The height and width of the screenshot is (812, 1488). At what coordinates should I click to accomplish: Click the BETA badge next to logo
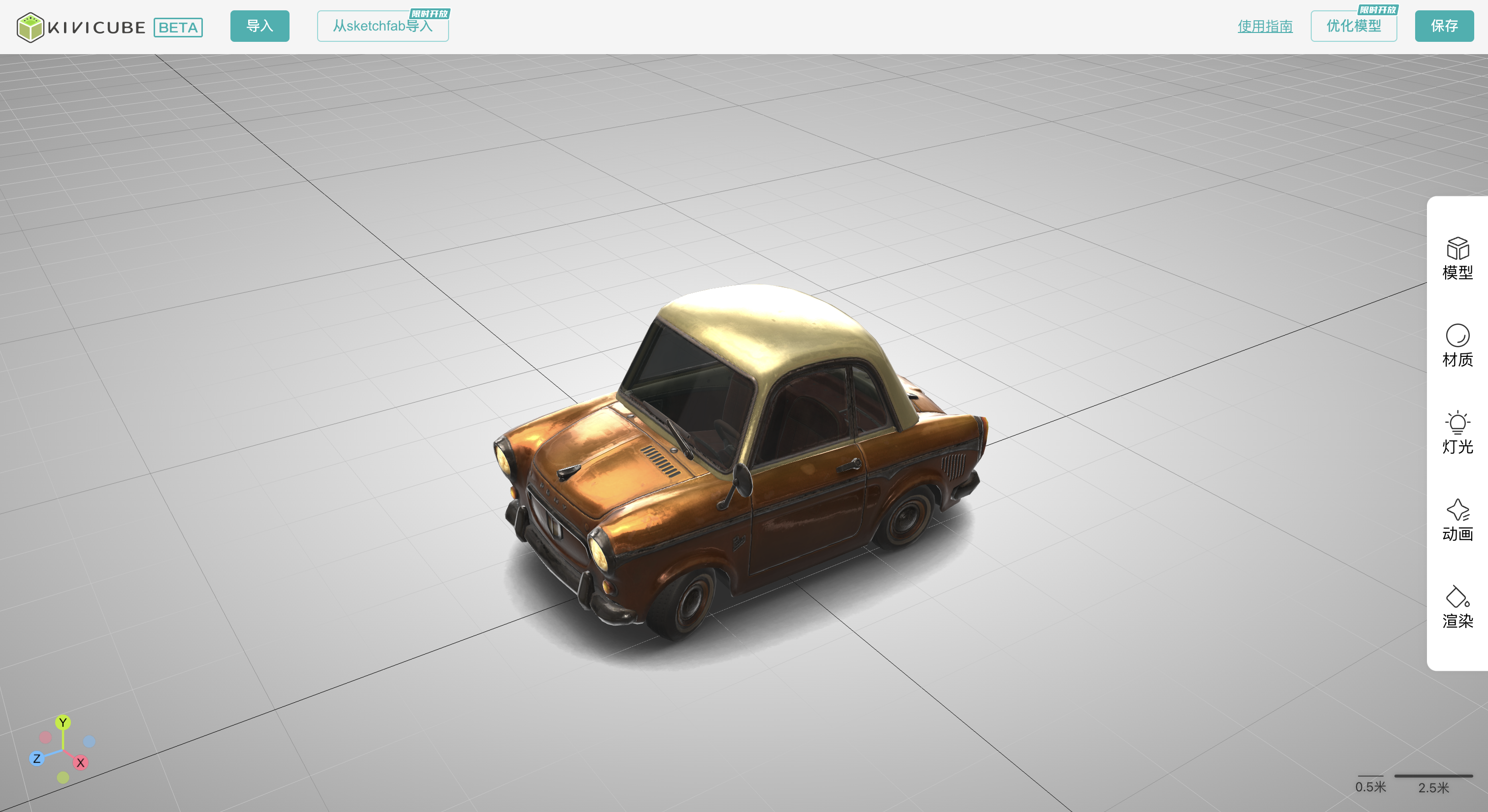[x=178, y=27]
